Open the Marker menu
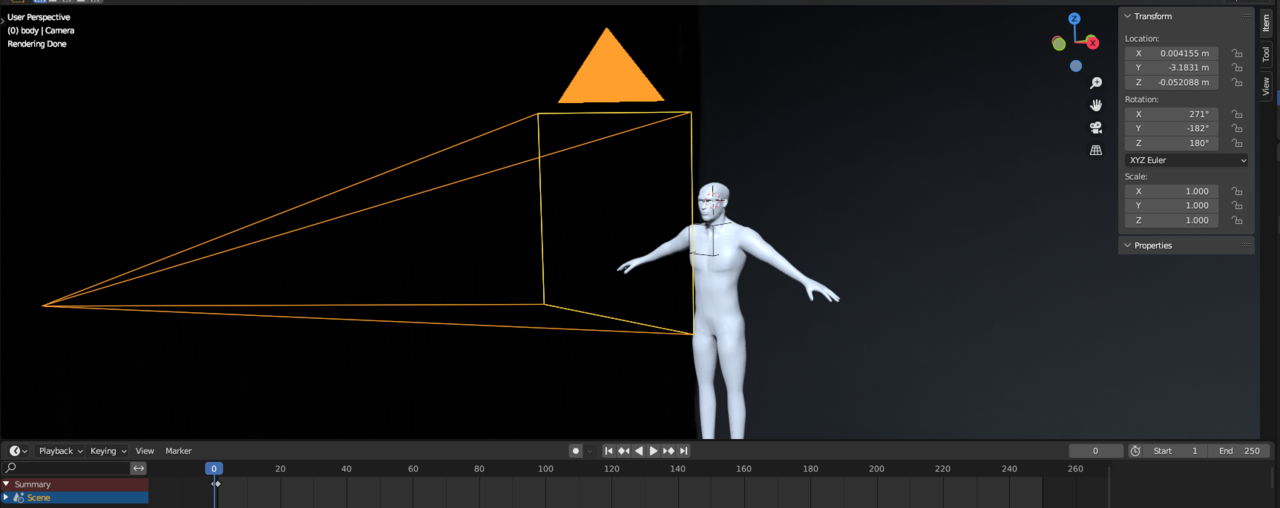The width and height of the screenshot is (1280, 508). [x=178, y=451]
